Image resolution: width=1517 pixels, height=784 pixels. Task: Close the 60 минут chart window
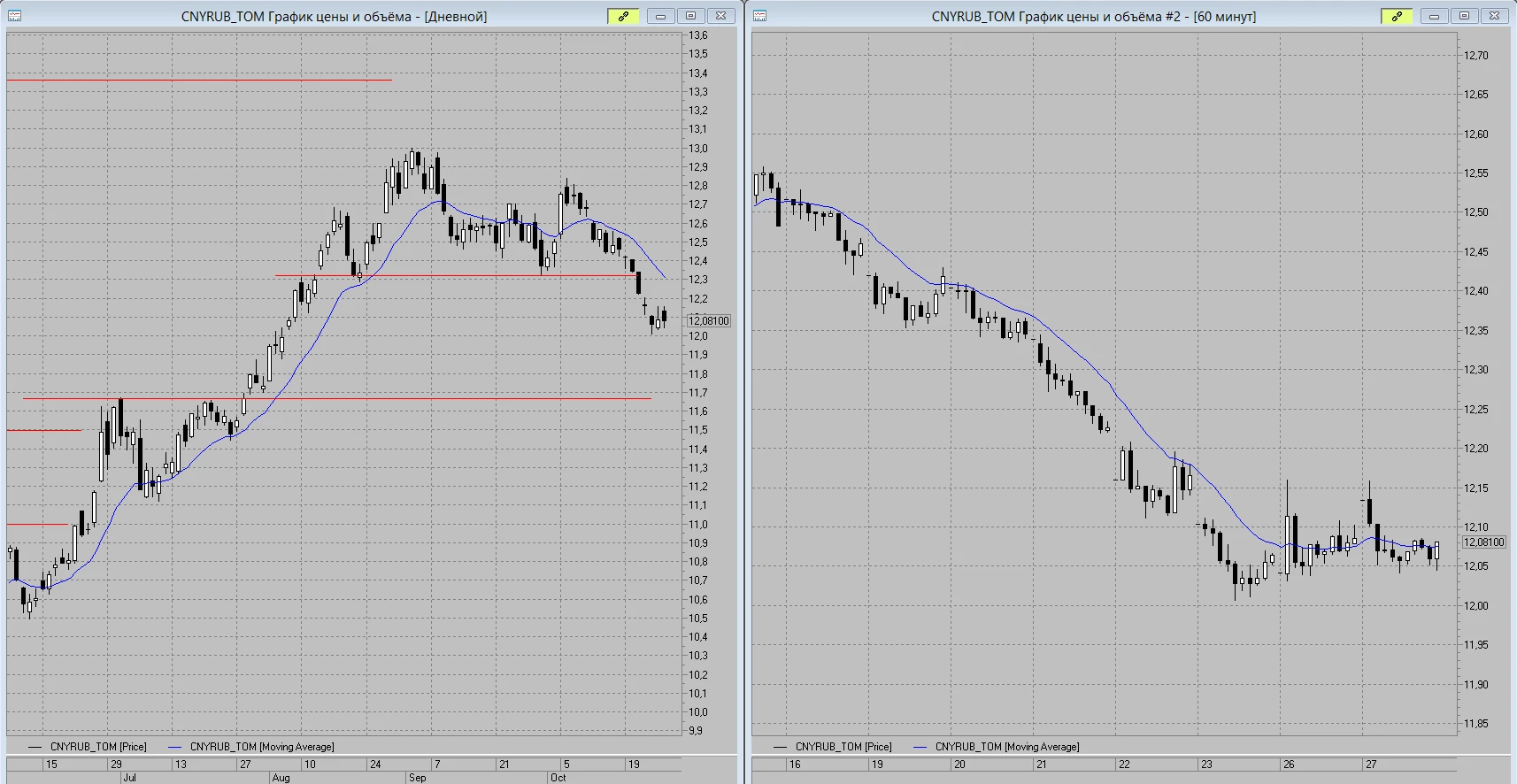[x=1495, y=16]
